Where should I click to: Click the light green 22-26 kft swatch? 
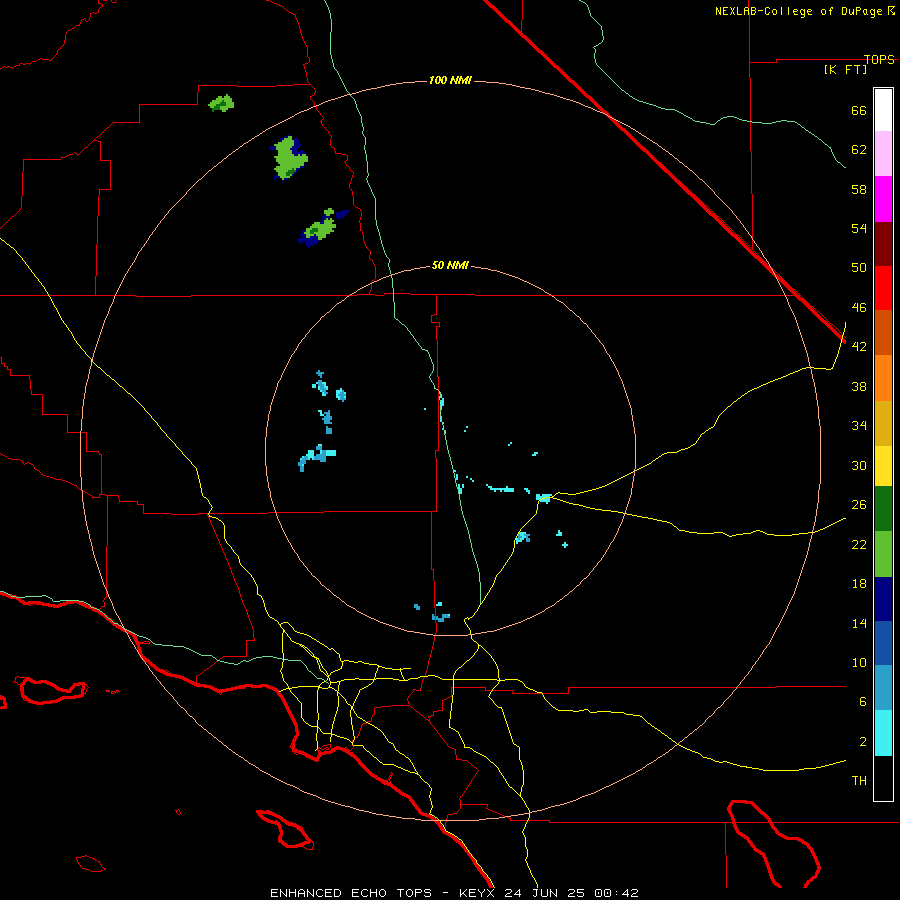point(883,553)
